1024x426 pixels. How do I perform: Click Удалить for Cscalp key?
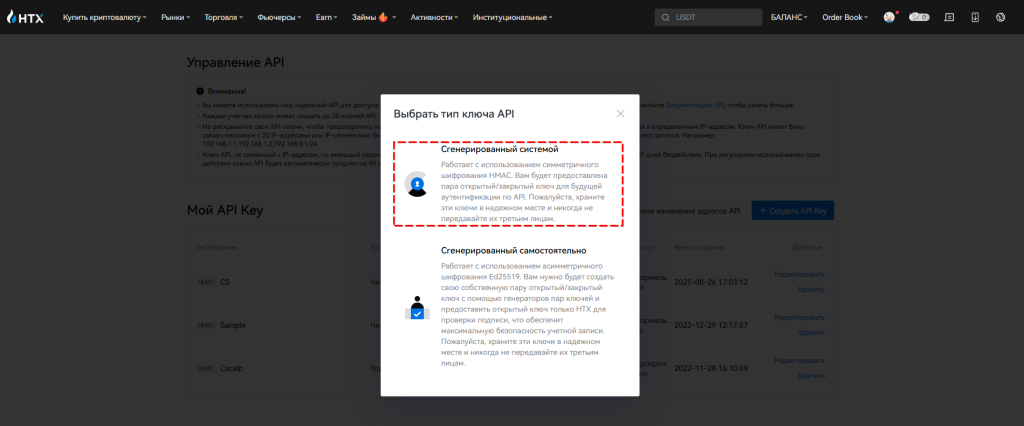point(811,375)
